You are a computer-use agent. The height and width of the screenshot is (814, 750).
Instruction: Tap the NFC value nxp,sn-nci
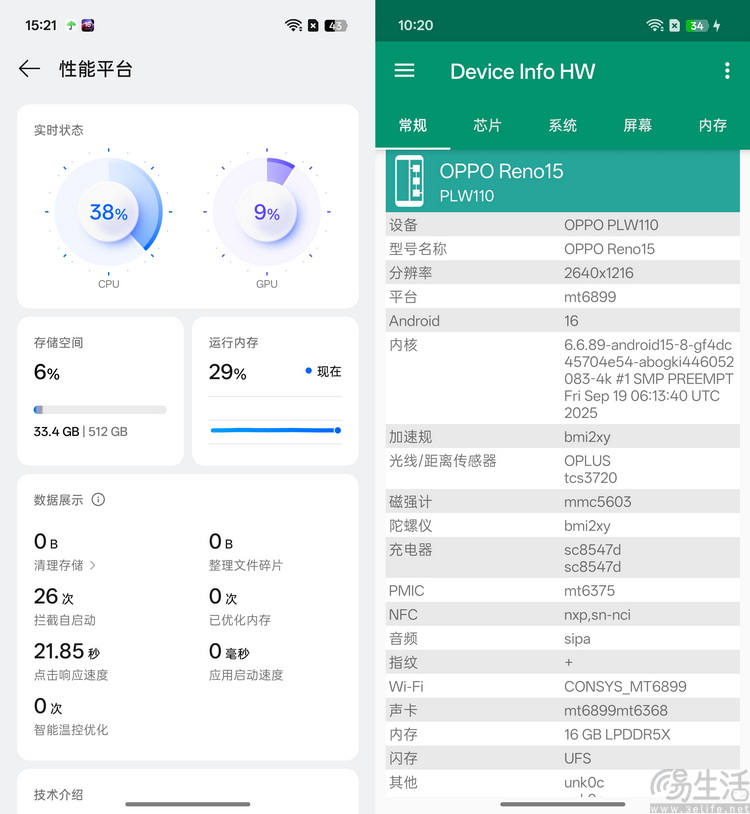(597, 614)
